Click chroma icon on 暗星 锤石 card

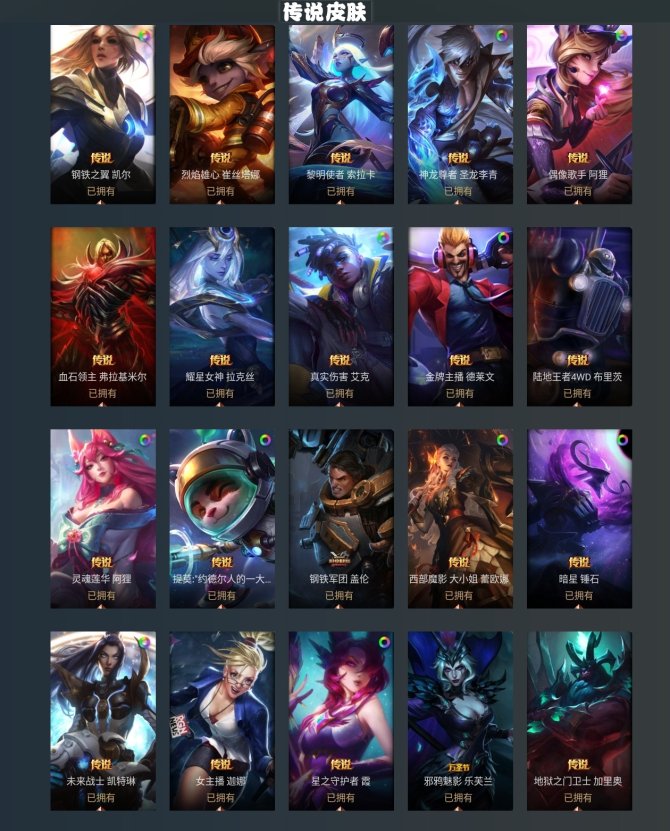pyautogui.click(x=622, y=440)
